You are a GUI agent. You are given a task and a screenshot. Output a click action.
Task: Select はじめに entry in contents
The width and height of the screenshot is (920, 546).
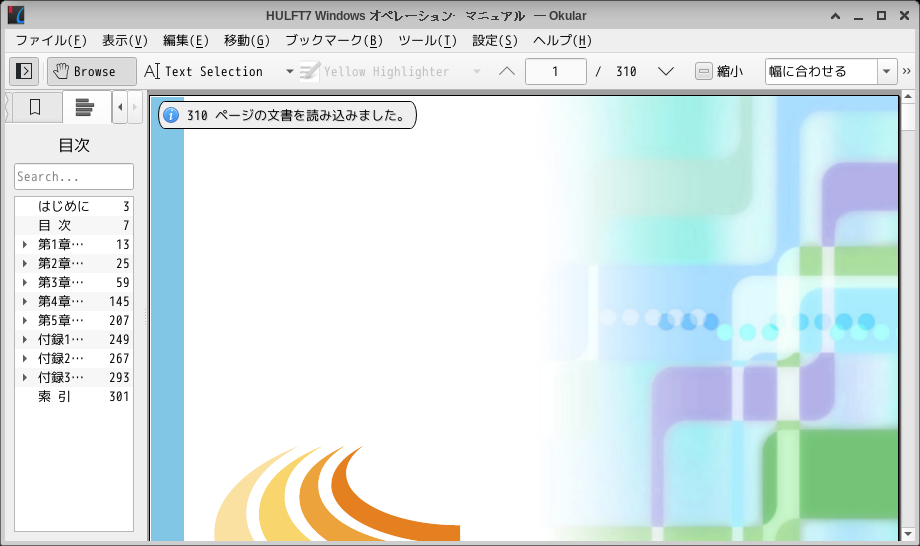74,206
